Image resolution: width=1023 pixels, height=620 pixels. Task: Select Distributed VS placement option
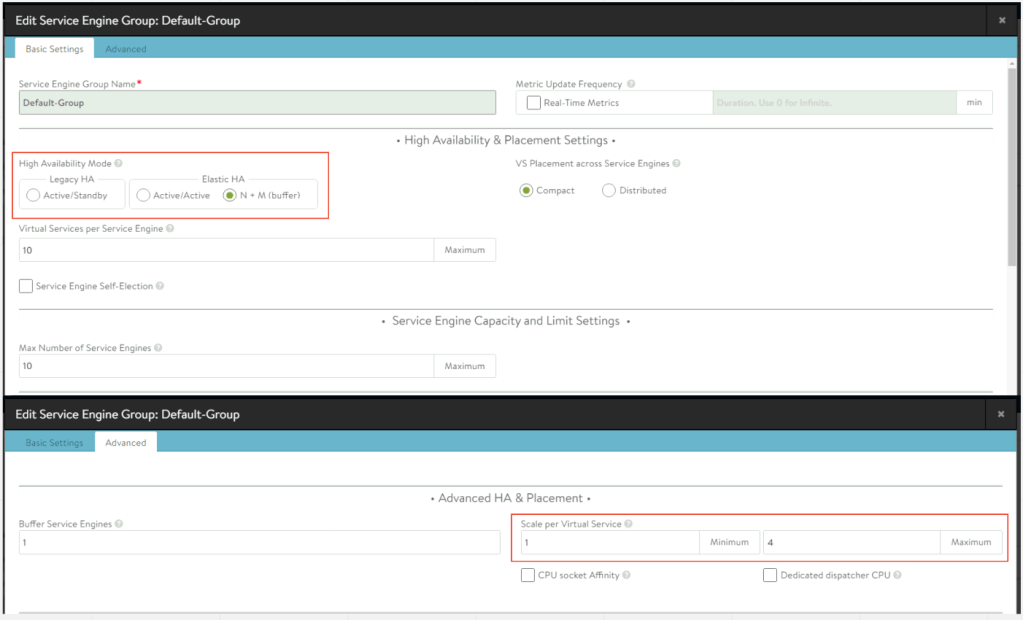click(x=609, y=190)
